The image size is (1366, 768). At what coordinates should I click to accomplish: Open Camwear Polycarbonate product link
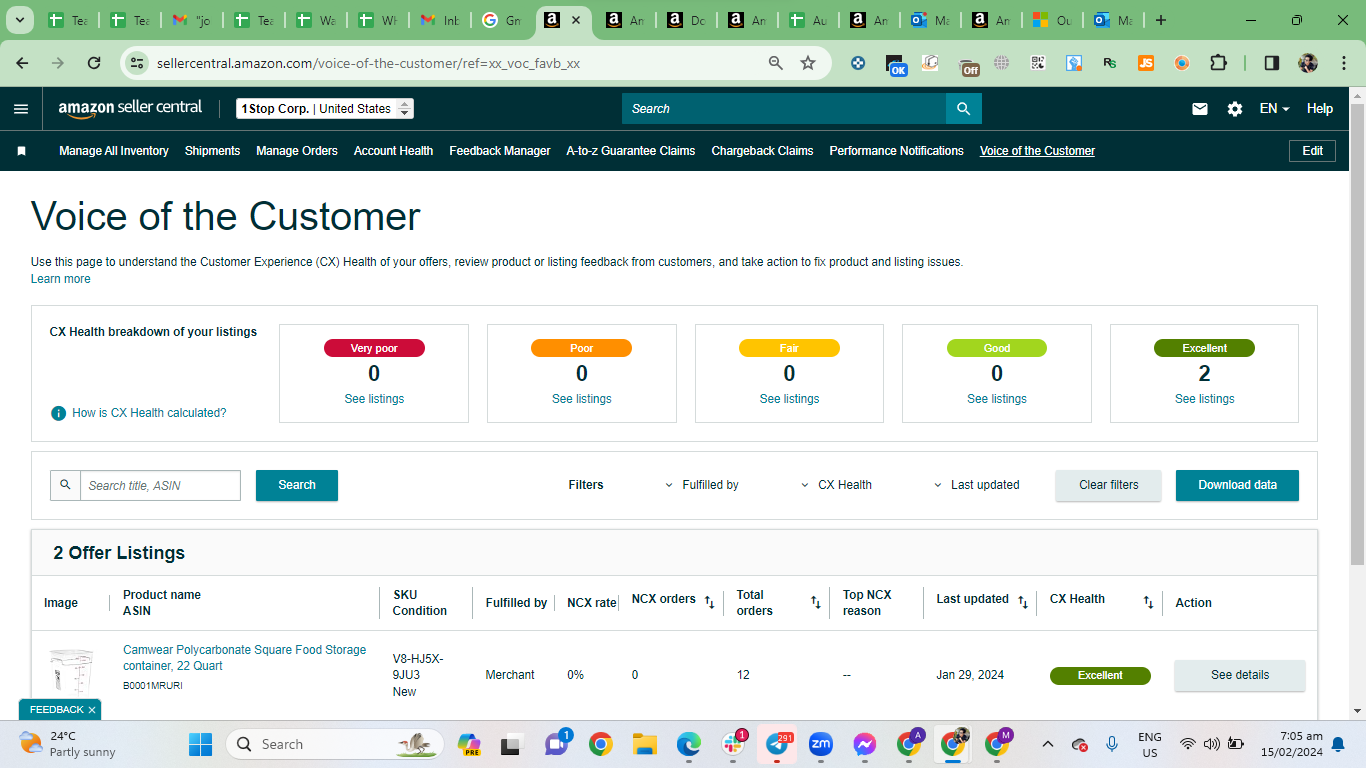pyautogui.click(x=245, y=658)
